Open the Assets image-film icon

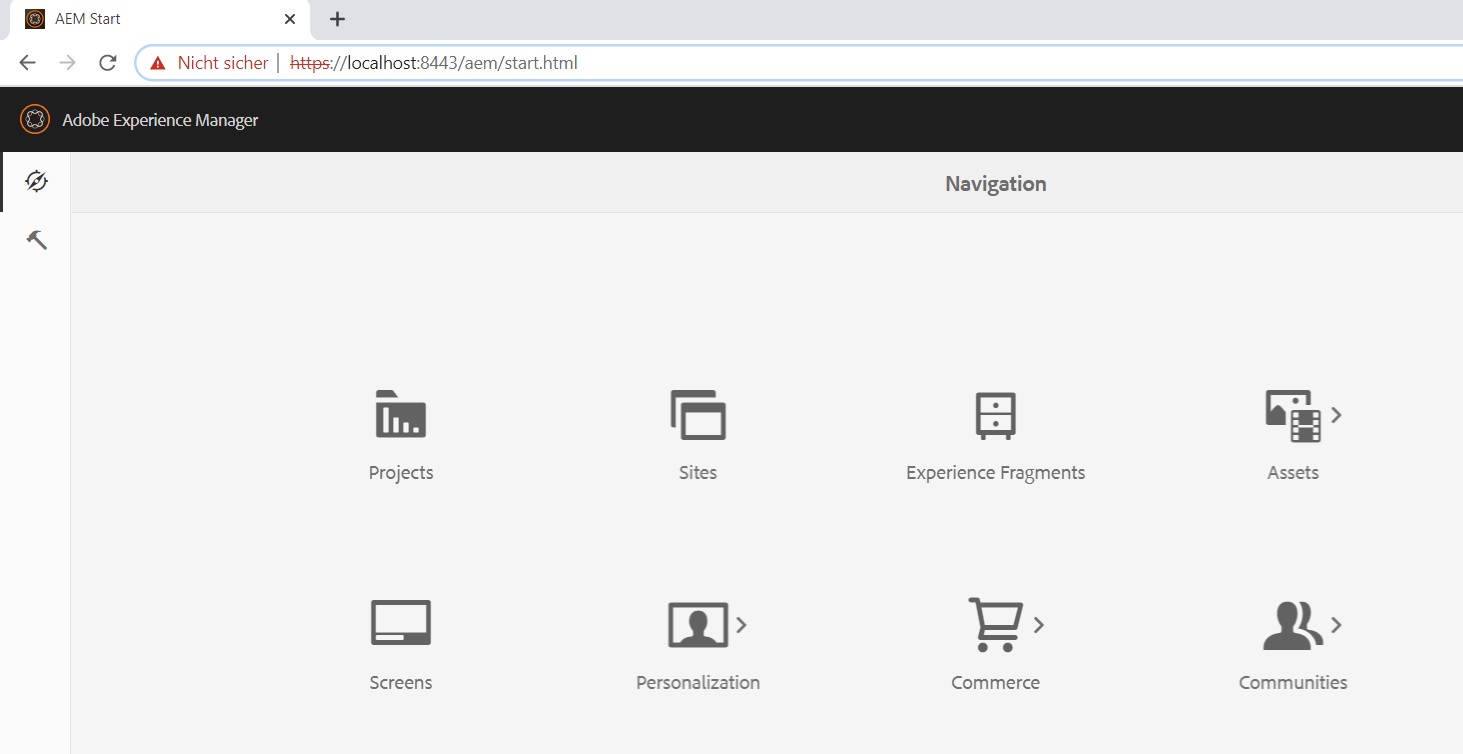1292,415
